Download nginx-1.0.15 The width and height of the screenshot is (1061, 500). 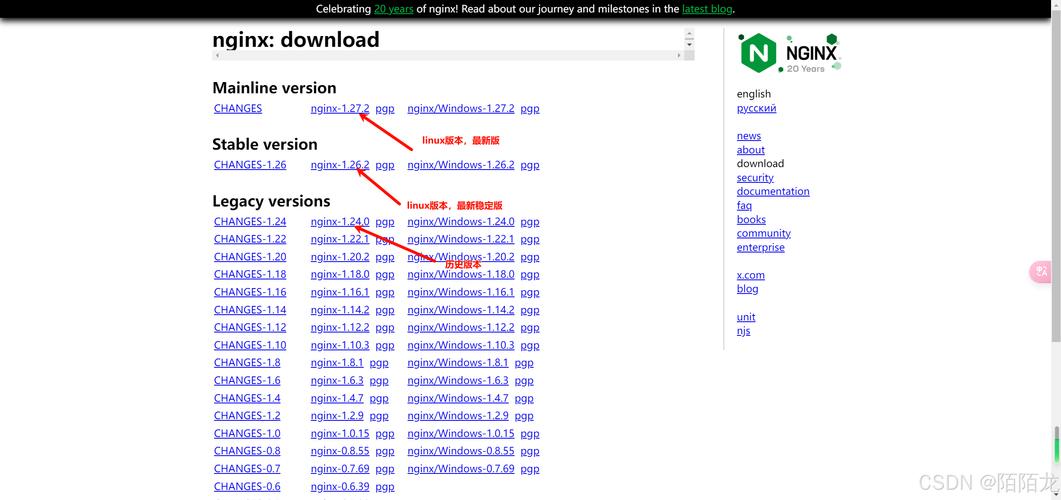(x=340, y=433)
